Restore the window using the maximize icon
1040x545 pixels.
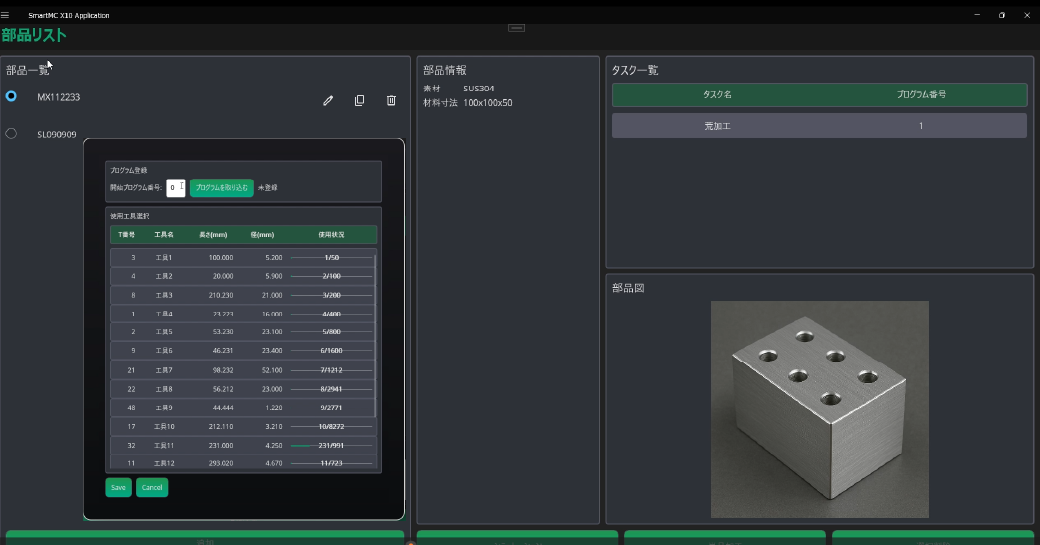pyautogui.click(x=1001, y=15)
